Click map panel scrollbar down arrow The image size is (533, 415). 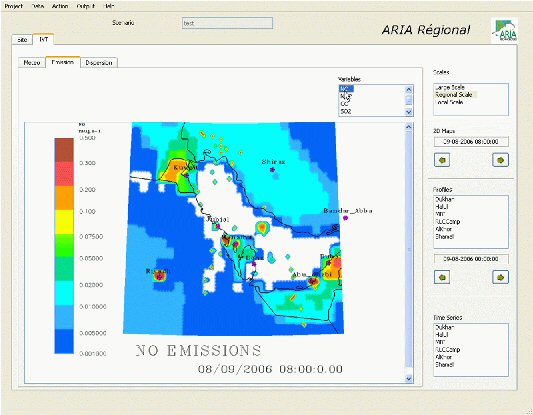click(409, 378)
